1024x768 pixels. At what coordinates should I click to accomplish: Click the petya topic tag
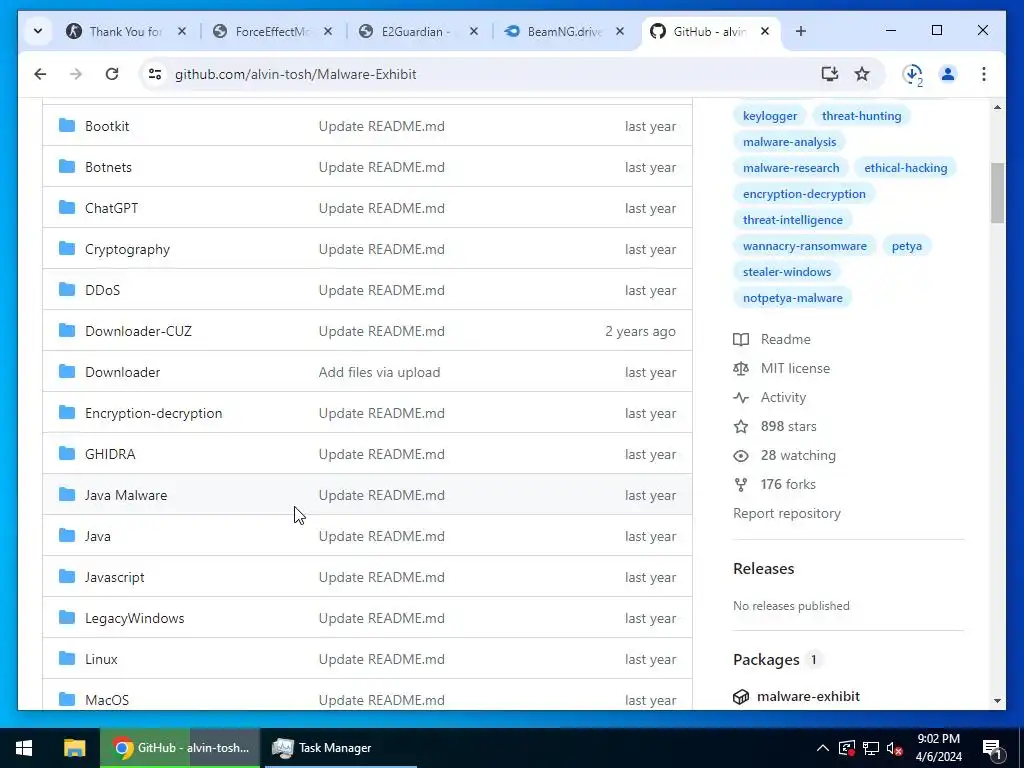point(907,246)
